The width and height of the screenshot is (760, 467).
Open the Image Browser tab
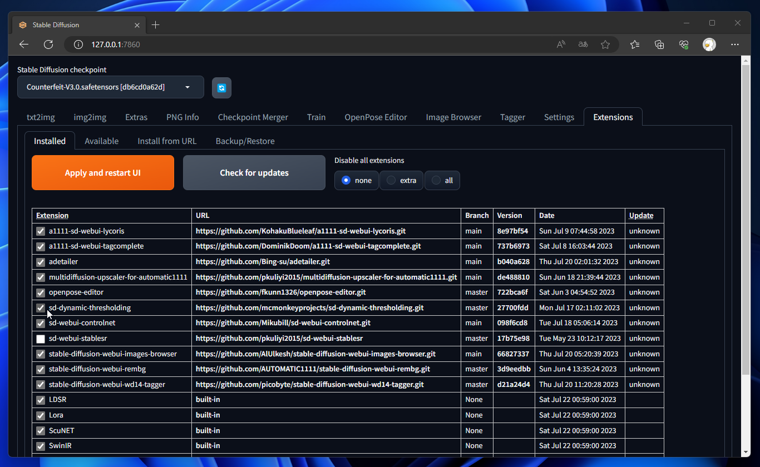(453, 117)
